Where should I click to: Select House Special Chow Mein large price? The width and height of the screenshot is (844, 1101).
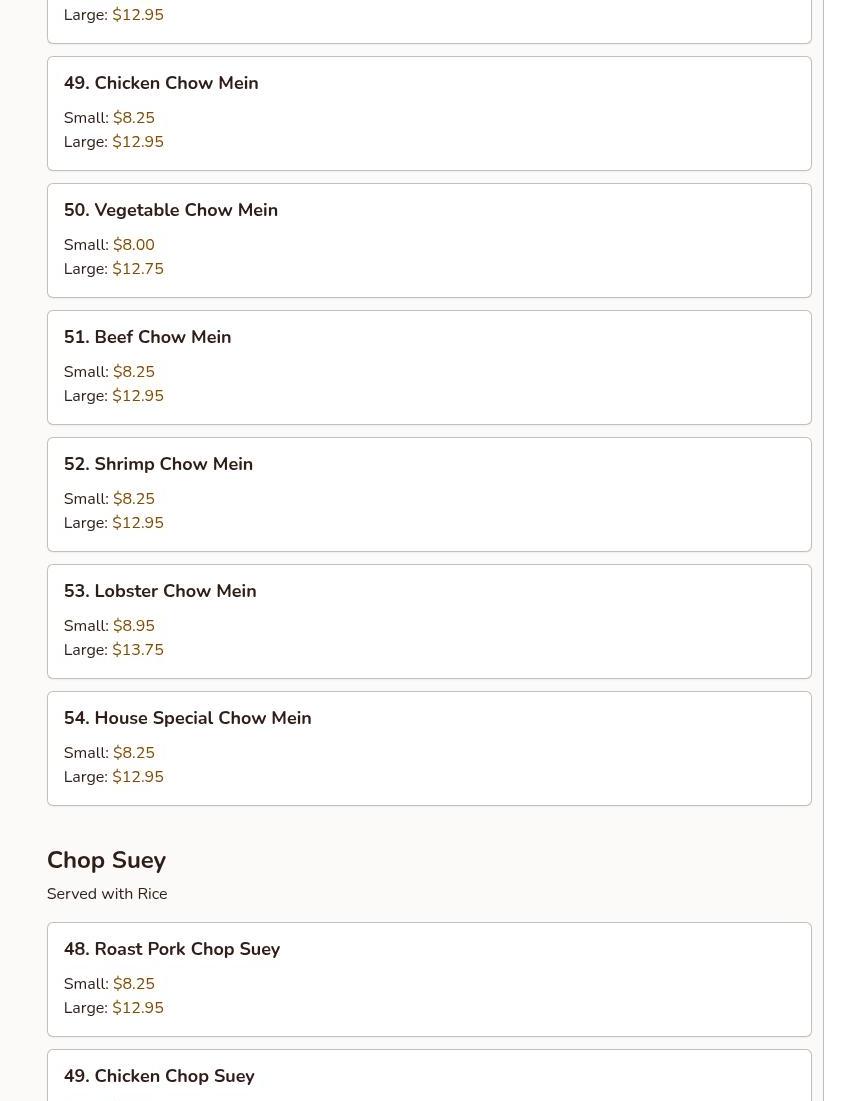(x=138, y=777)
